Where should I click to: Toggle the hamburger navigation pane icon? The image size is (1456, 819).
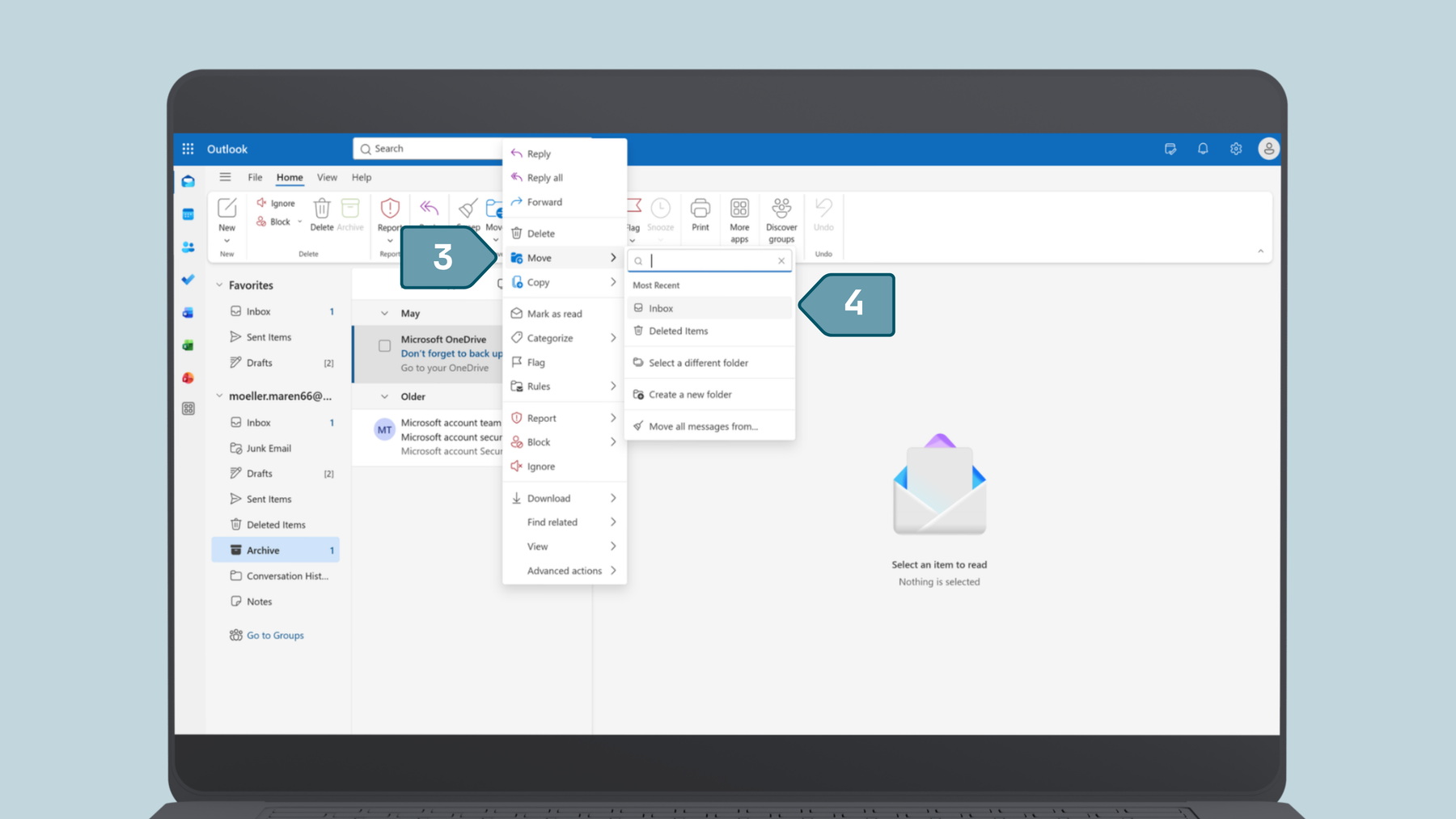point(225,177)
